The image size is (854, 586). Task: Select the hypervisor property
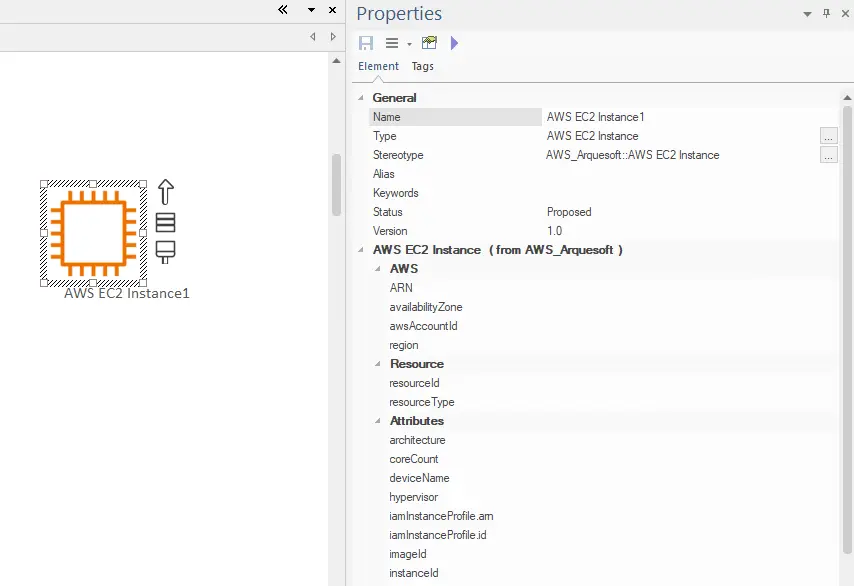click(x=413, y=497)
